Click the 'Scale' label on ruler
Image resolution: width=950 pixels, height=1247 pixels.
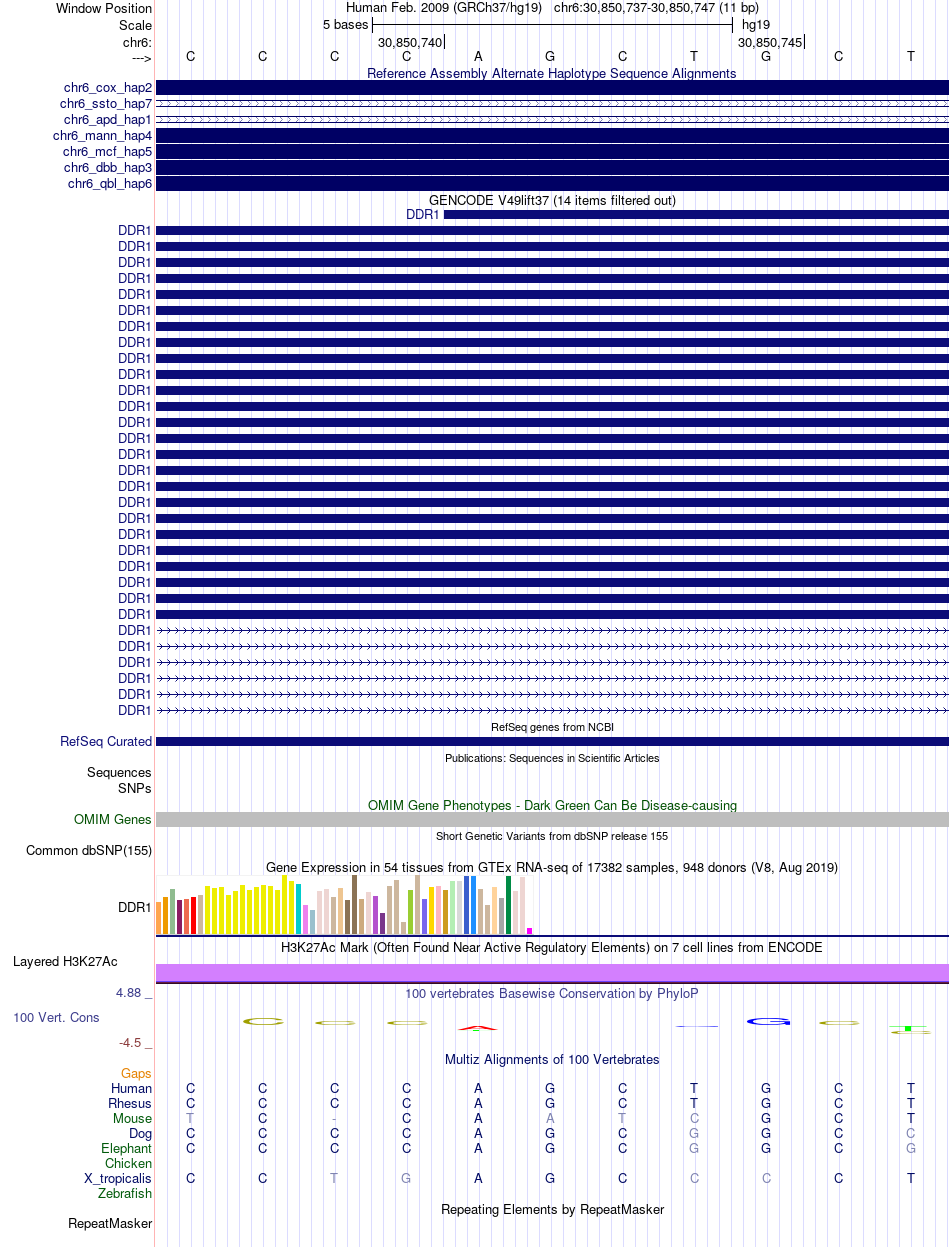pos(135,25)
